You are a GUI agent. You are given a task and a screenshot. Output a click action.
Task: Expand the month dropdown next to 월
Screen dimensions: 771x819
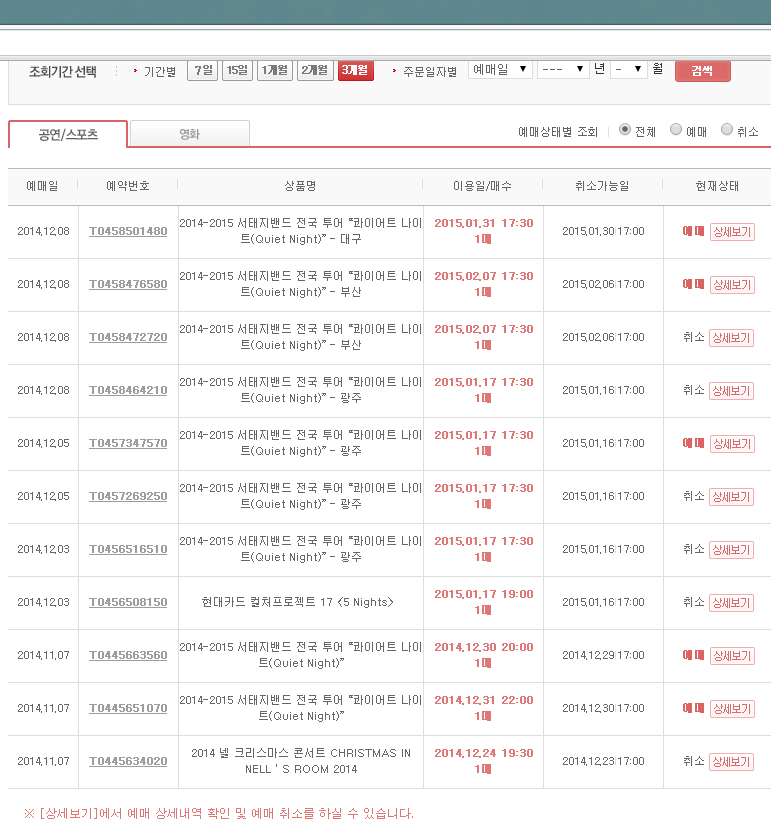tap(629, 70)
